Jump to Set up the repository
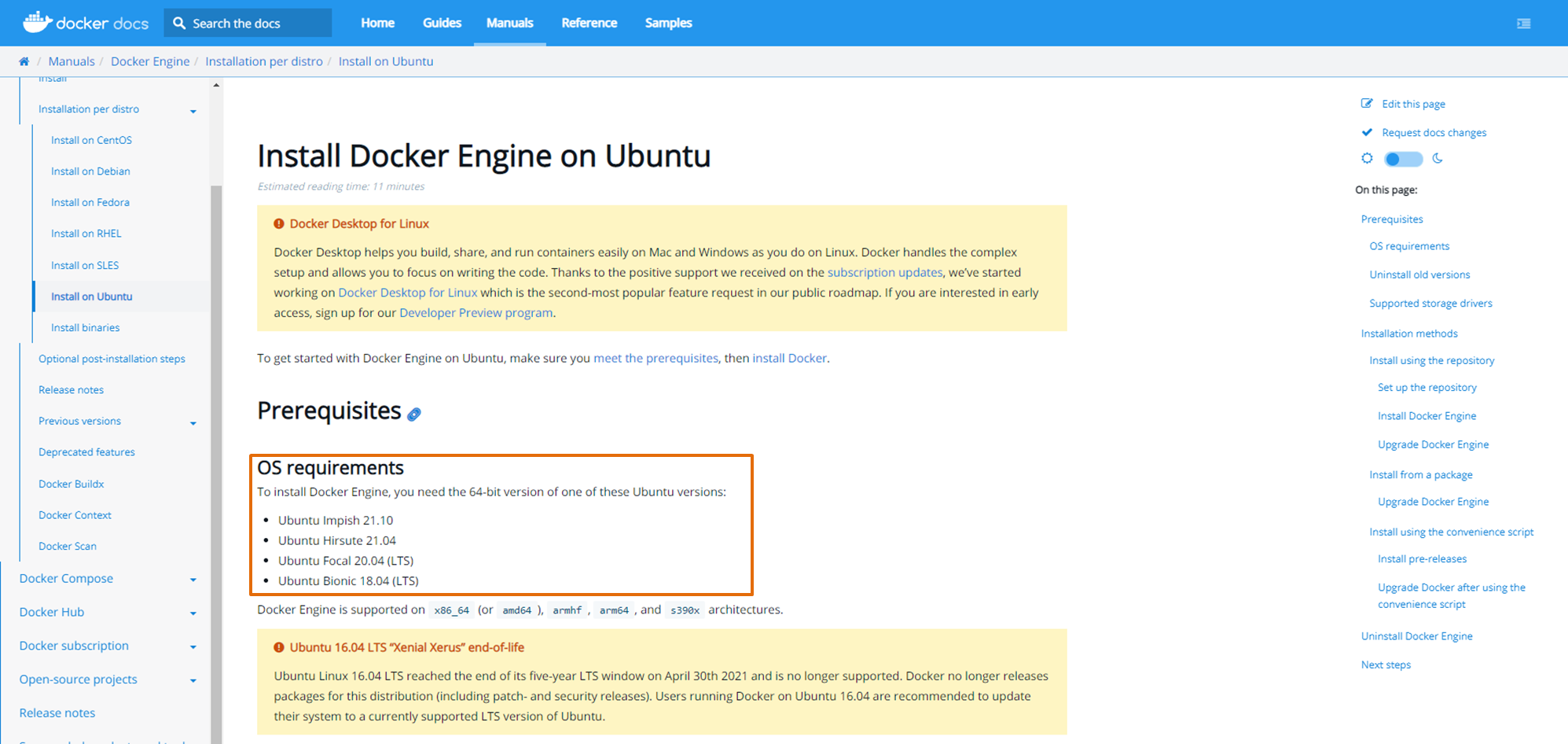 tap(1427, 388)
